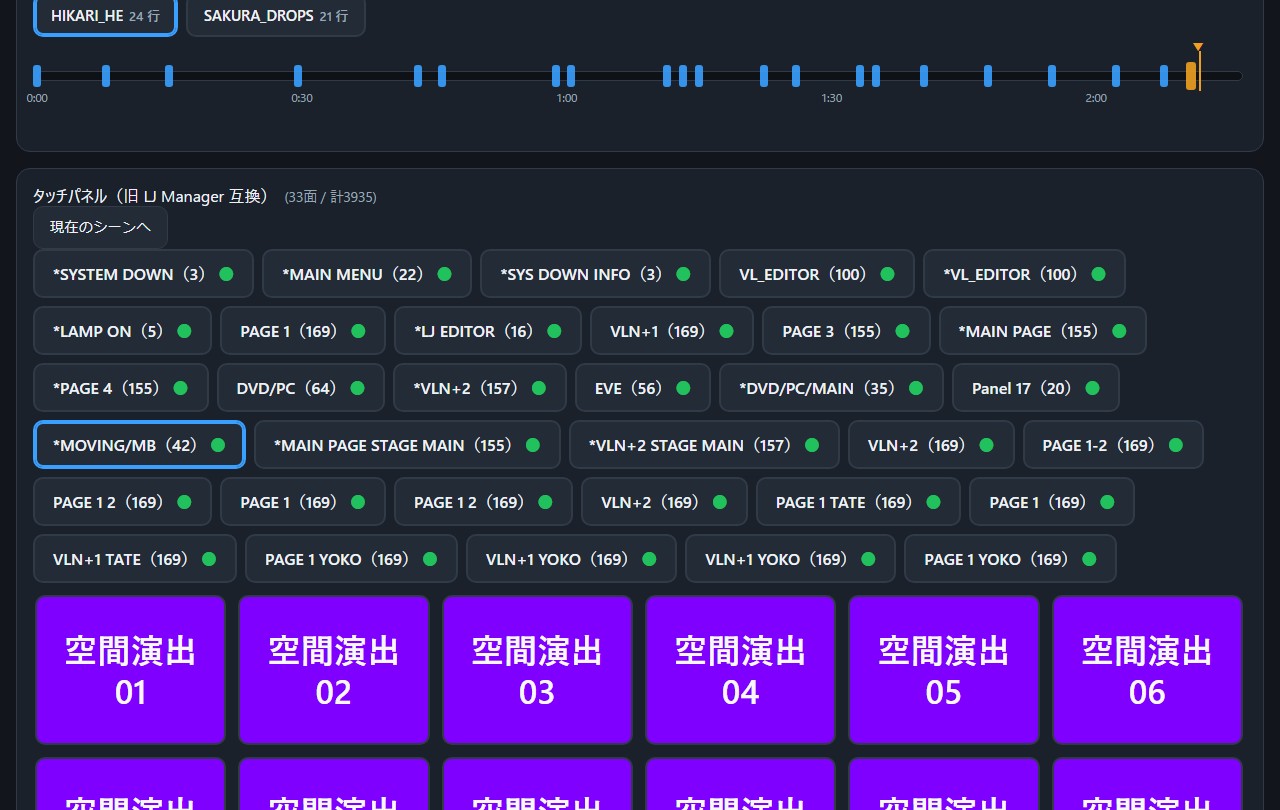The width and height of the screenshot is (1280, 810).
Task: Open the *SYSTEM DOWN (3) panel
Action: pyautogui.click(x=143, y=274)
